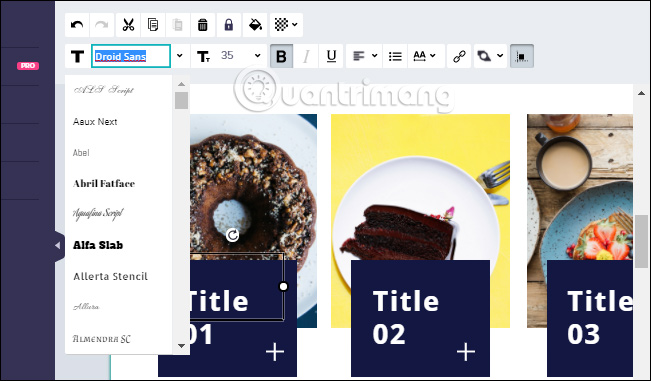Screen dimensions: 651x381
Task: Click the PRO badge in sidebar
Action: (x=28, y=66)
